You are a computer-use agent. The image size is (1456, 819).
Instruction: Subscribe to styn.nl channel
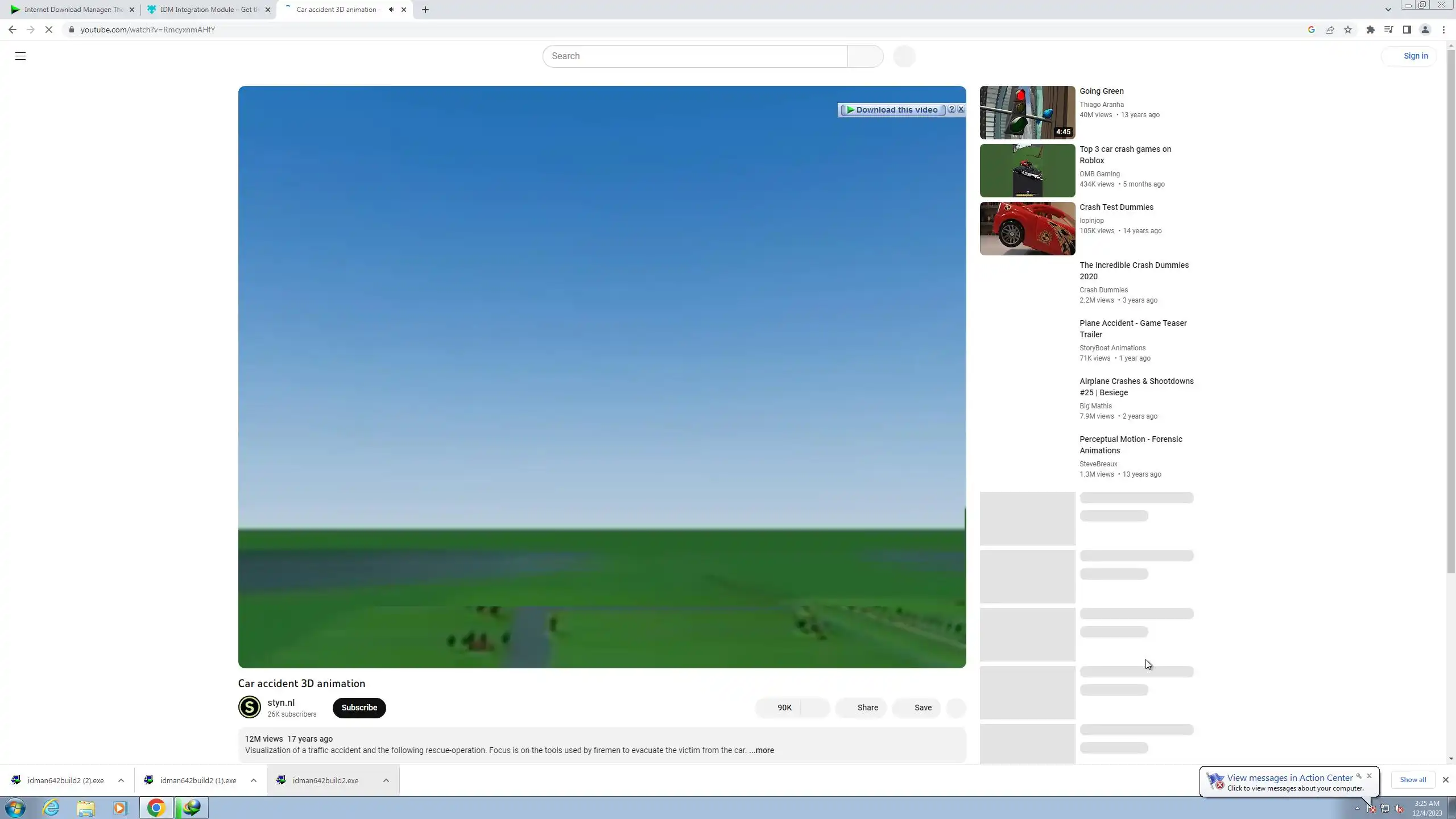359,708
